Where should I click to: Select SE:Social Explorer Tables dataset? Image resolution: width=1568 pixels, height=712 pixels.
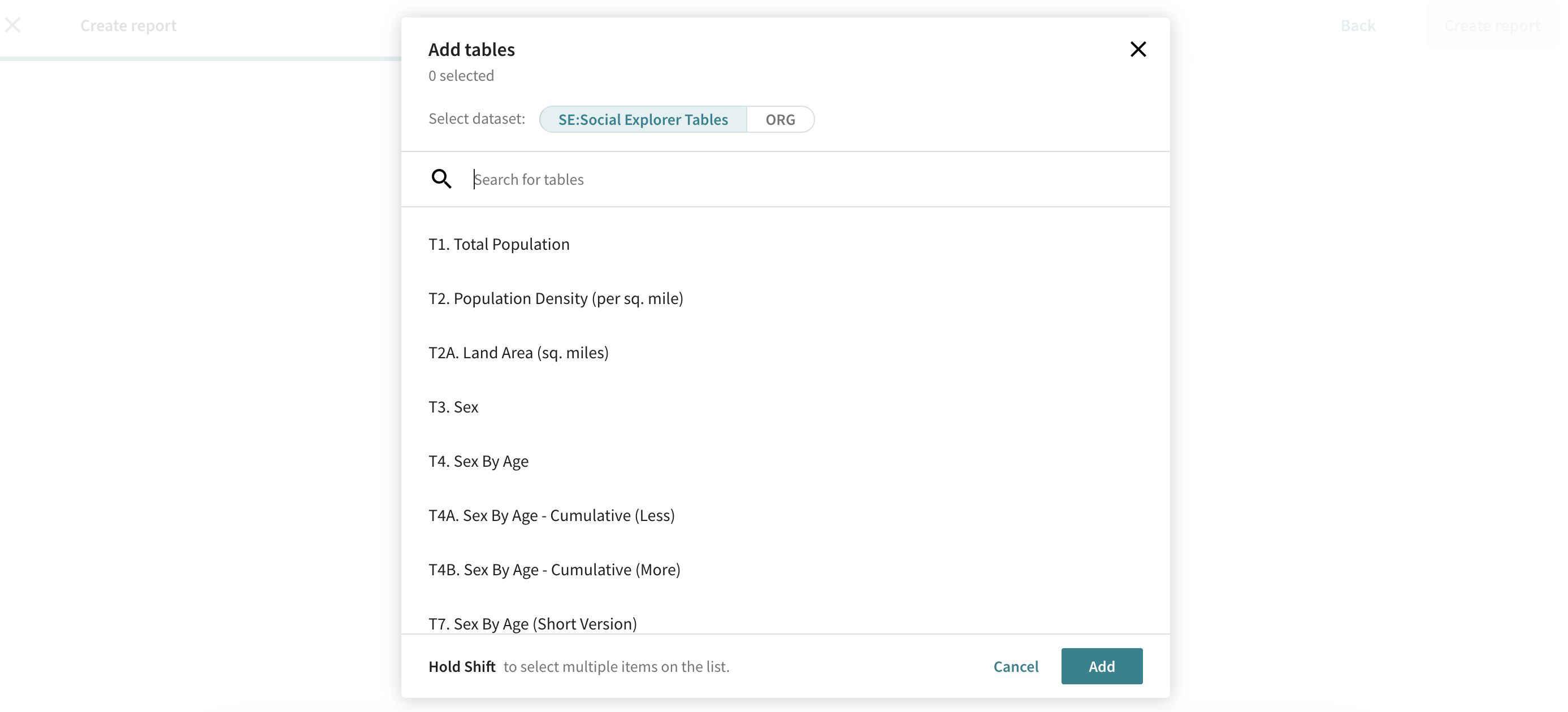coord(642,119)
